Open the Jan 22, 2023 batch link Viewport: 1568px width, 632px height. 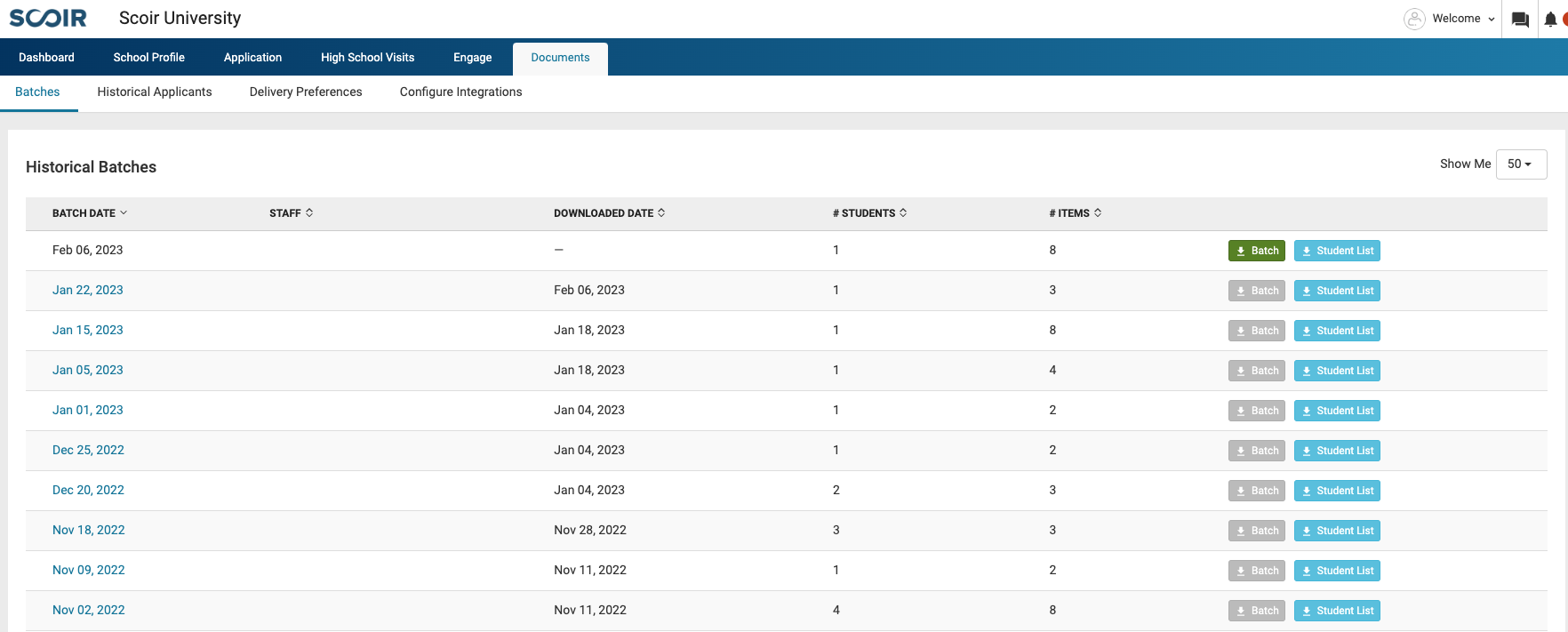coord(88,290)
